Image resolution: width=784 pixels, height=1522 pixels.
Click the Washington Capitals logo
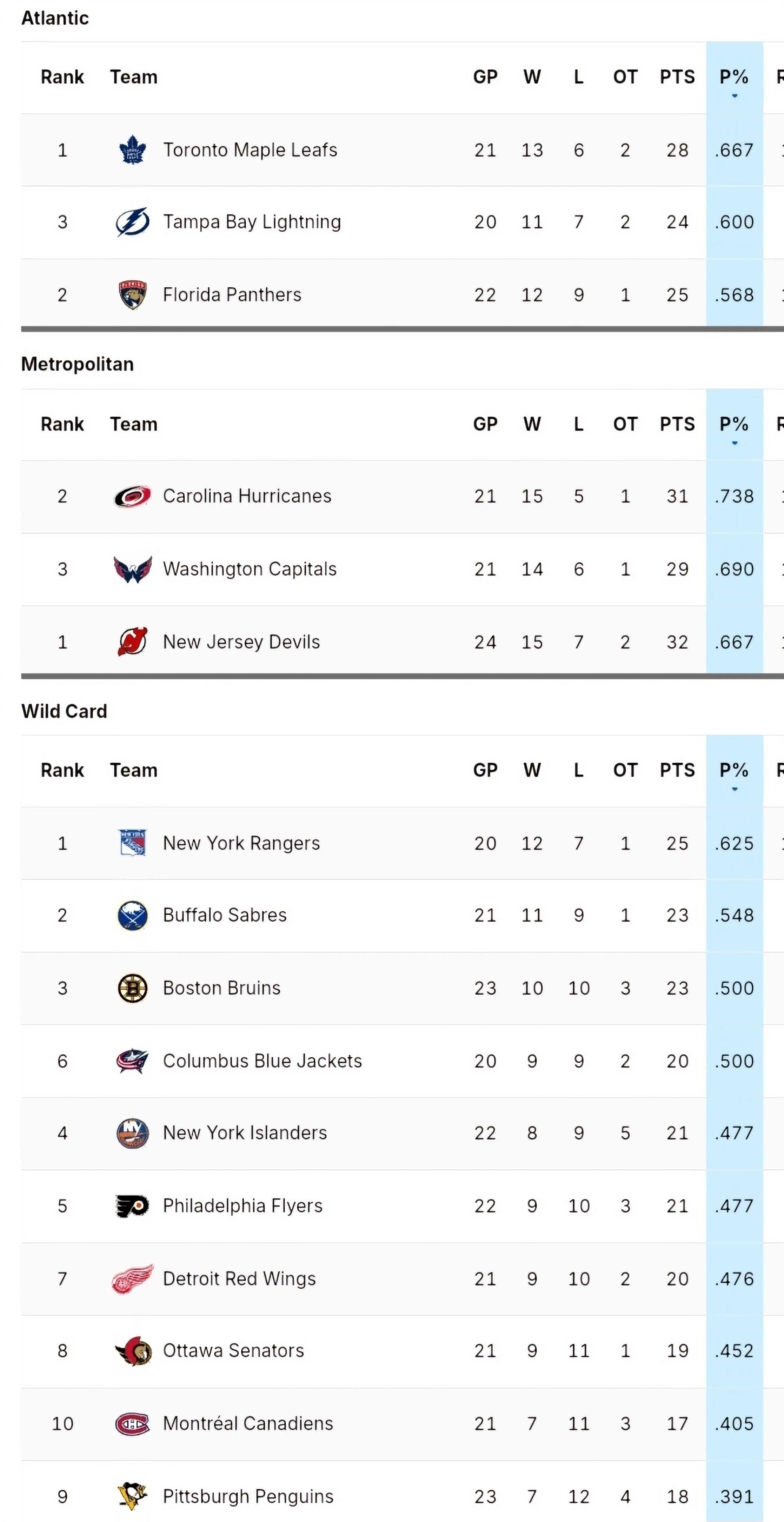point(133,570)
